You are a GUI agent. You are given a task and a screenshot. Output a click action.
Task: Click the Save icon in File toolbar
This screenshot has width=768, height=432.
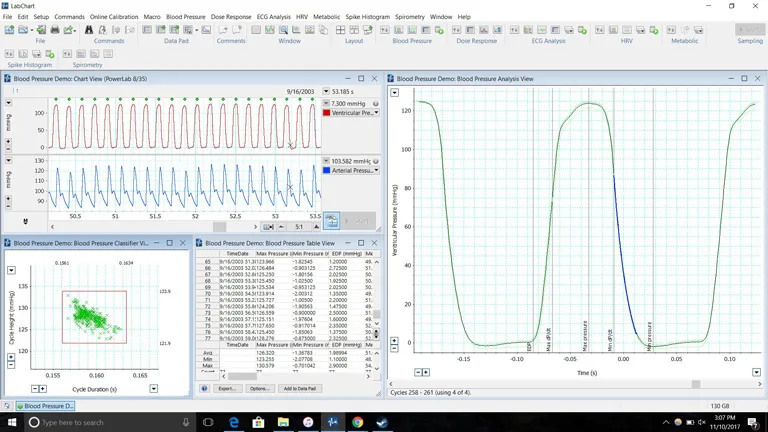[40, 30]
